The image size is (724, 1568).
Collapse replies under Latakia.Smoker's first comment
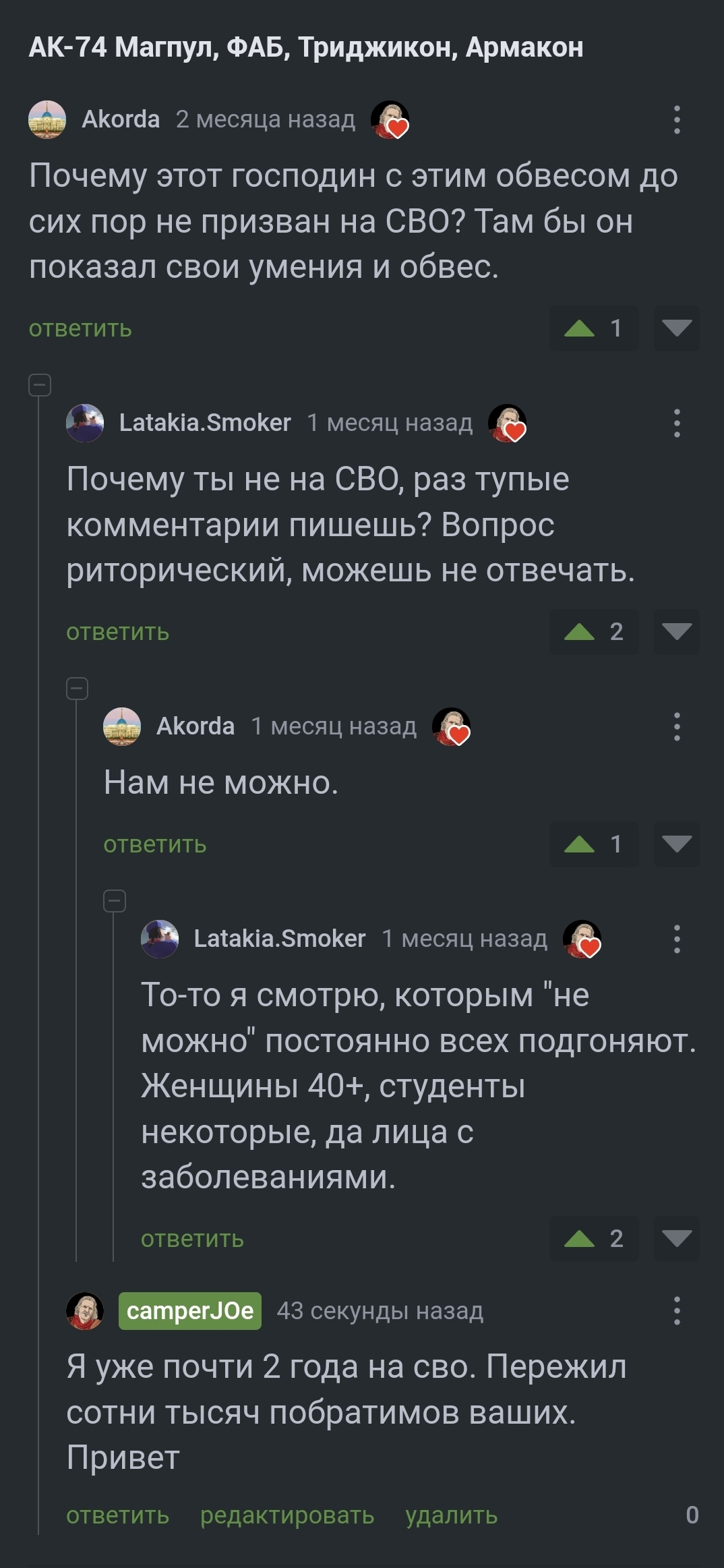(x=78, y=689)
